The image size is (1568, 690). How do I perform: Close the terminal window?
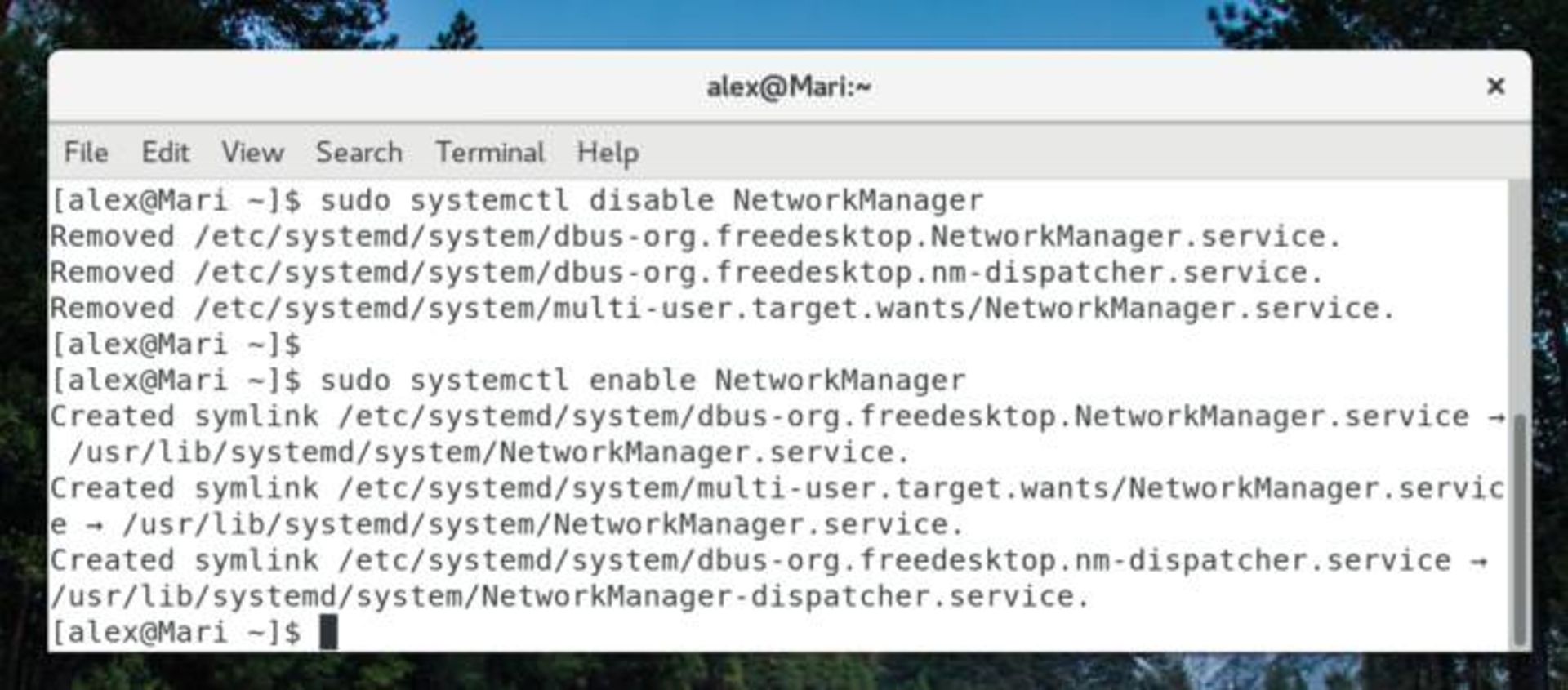[x=1496, y=86]
